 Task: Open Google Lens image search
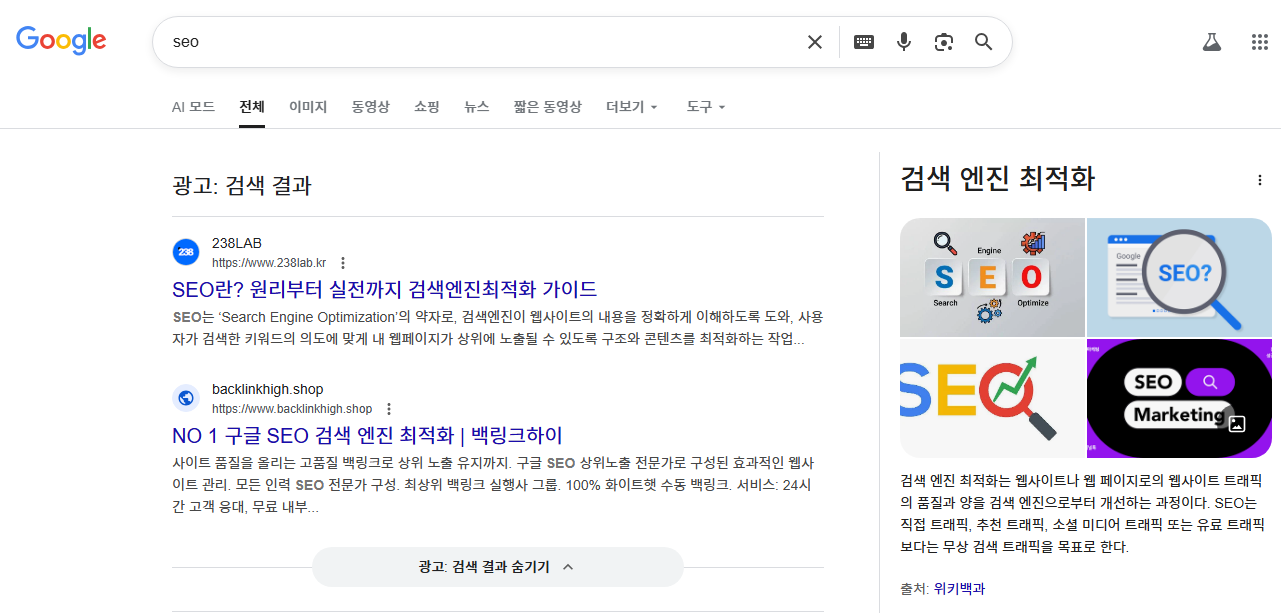(943, 42)
